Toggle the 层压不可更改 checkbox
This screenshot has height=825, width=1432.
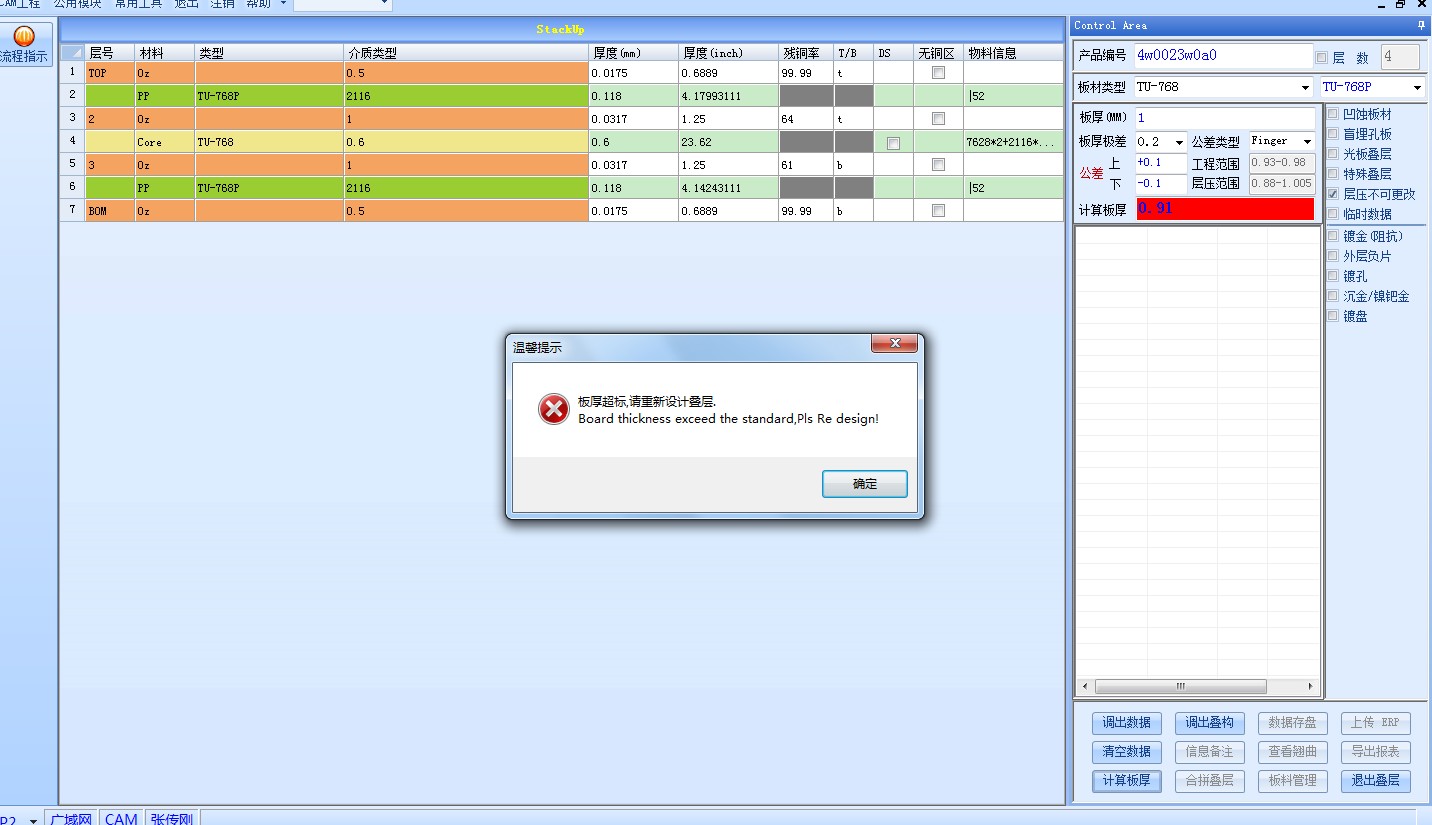(1333, 194)
